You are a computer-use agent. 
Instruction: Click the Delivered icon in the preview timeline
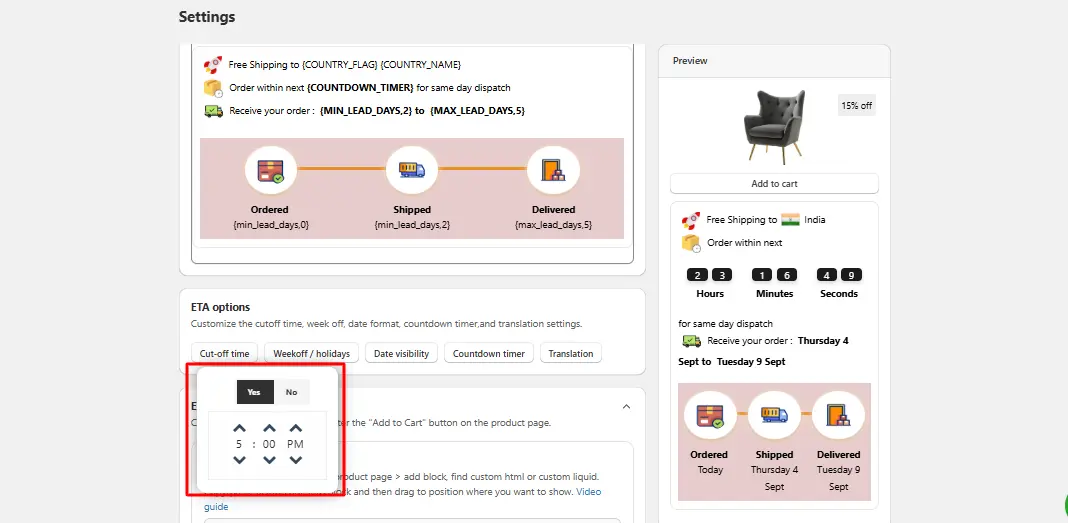pos(838,415)
